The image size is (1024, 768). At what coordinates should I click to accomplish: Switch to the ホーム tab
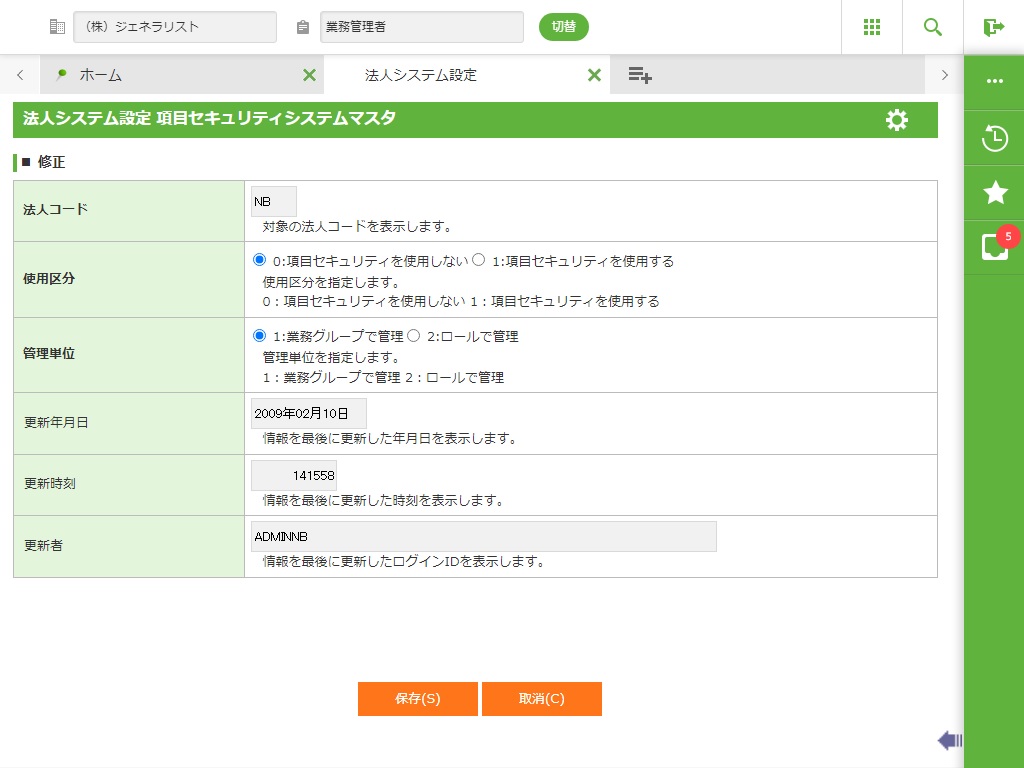coord(100,75)
